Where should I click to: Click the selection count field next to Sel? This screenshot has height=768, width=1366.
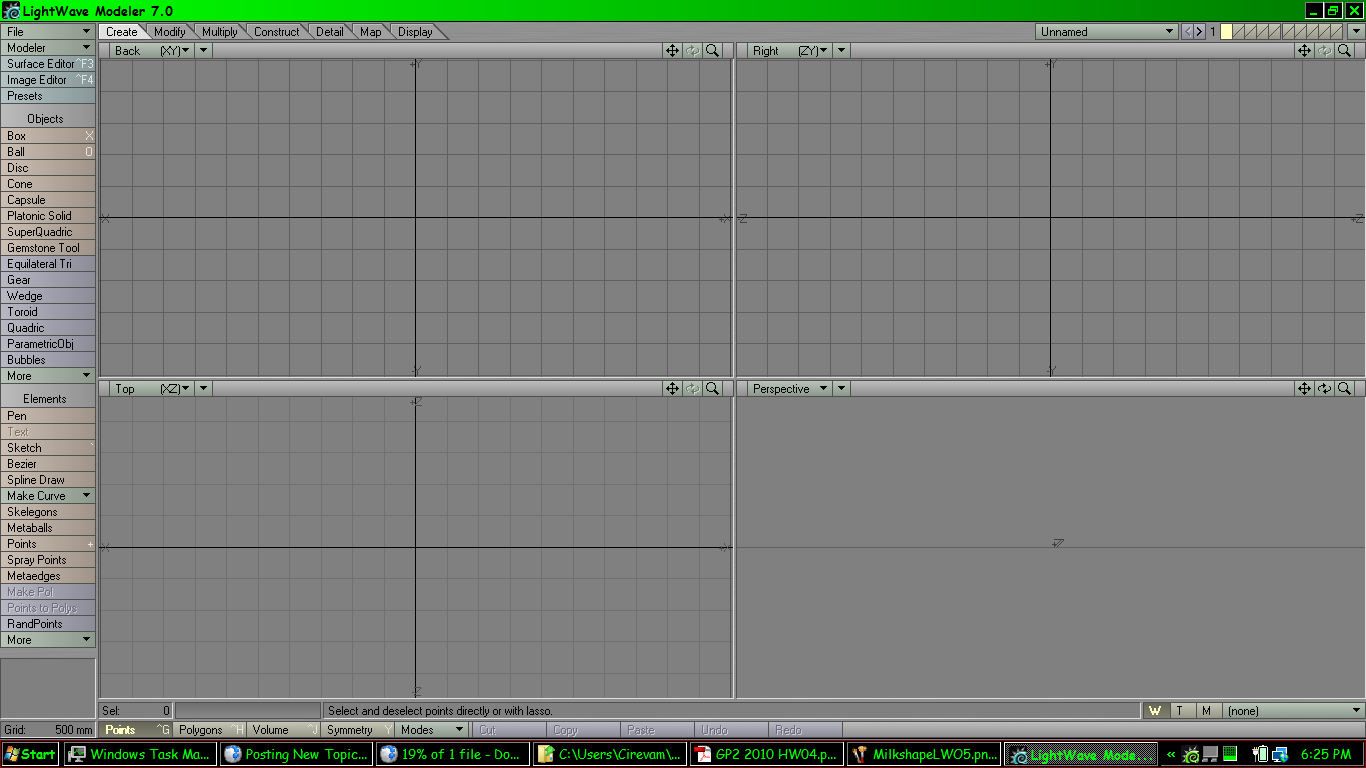pos(135,711)
